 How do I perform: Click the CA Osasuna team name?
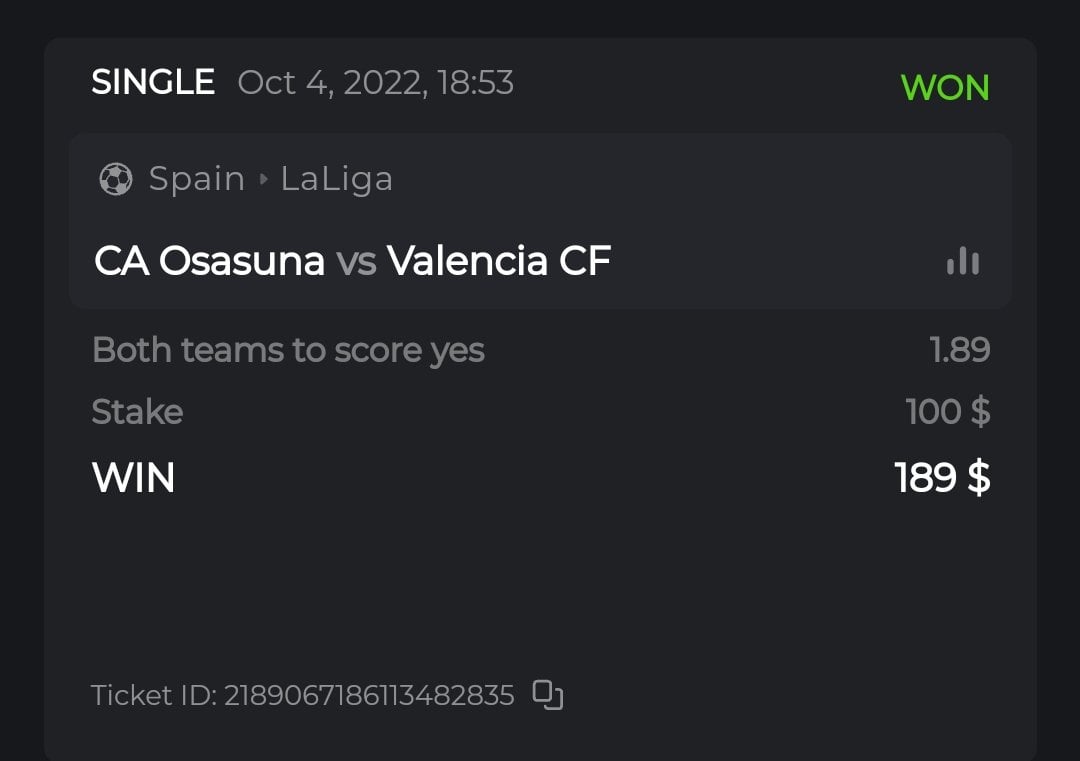[x=209, y=261]
